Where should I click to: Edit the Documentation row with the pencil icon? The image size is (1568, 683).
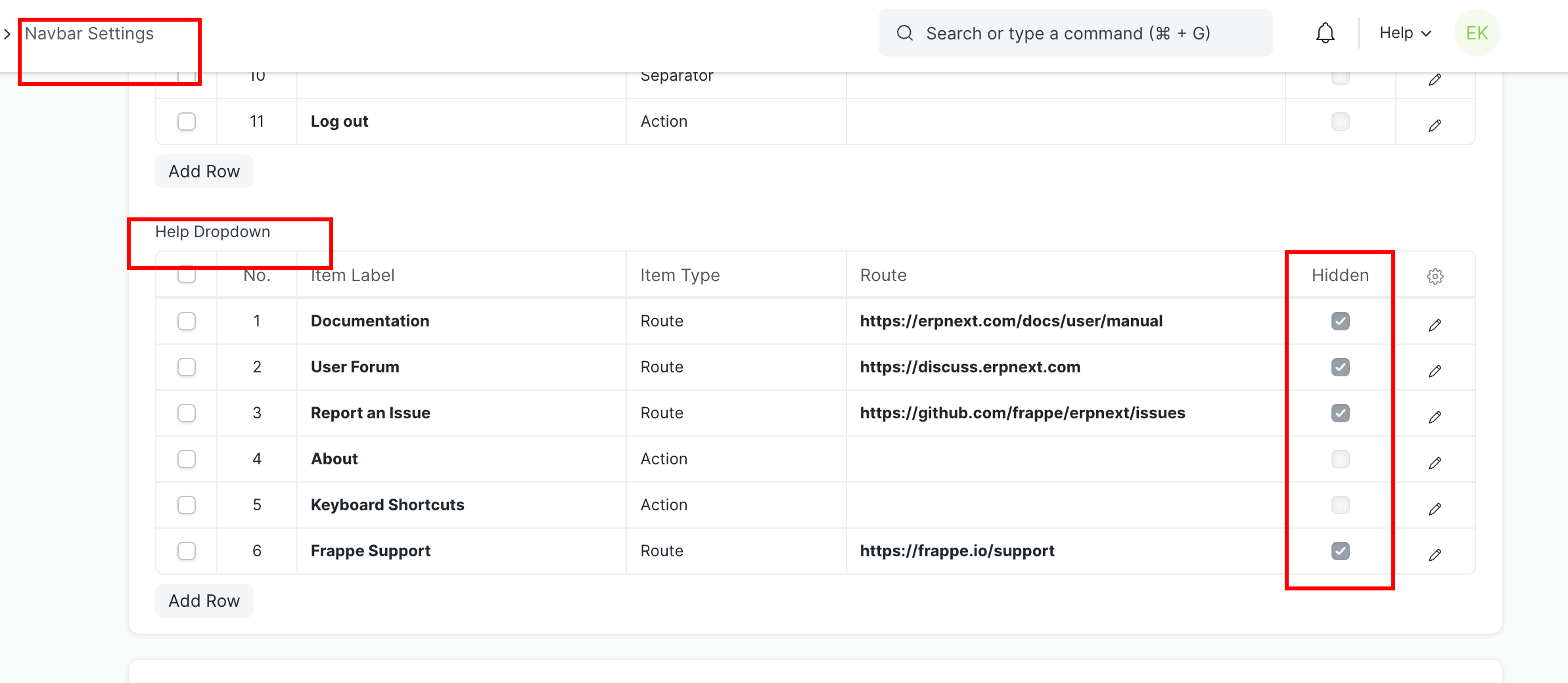[x=1435, y=324]
